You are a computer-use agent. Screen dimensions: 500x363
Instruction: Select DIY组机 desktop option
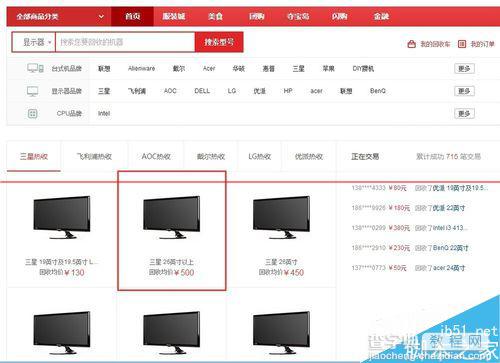(x=363, y=69)
